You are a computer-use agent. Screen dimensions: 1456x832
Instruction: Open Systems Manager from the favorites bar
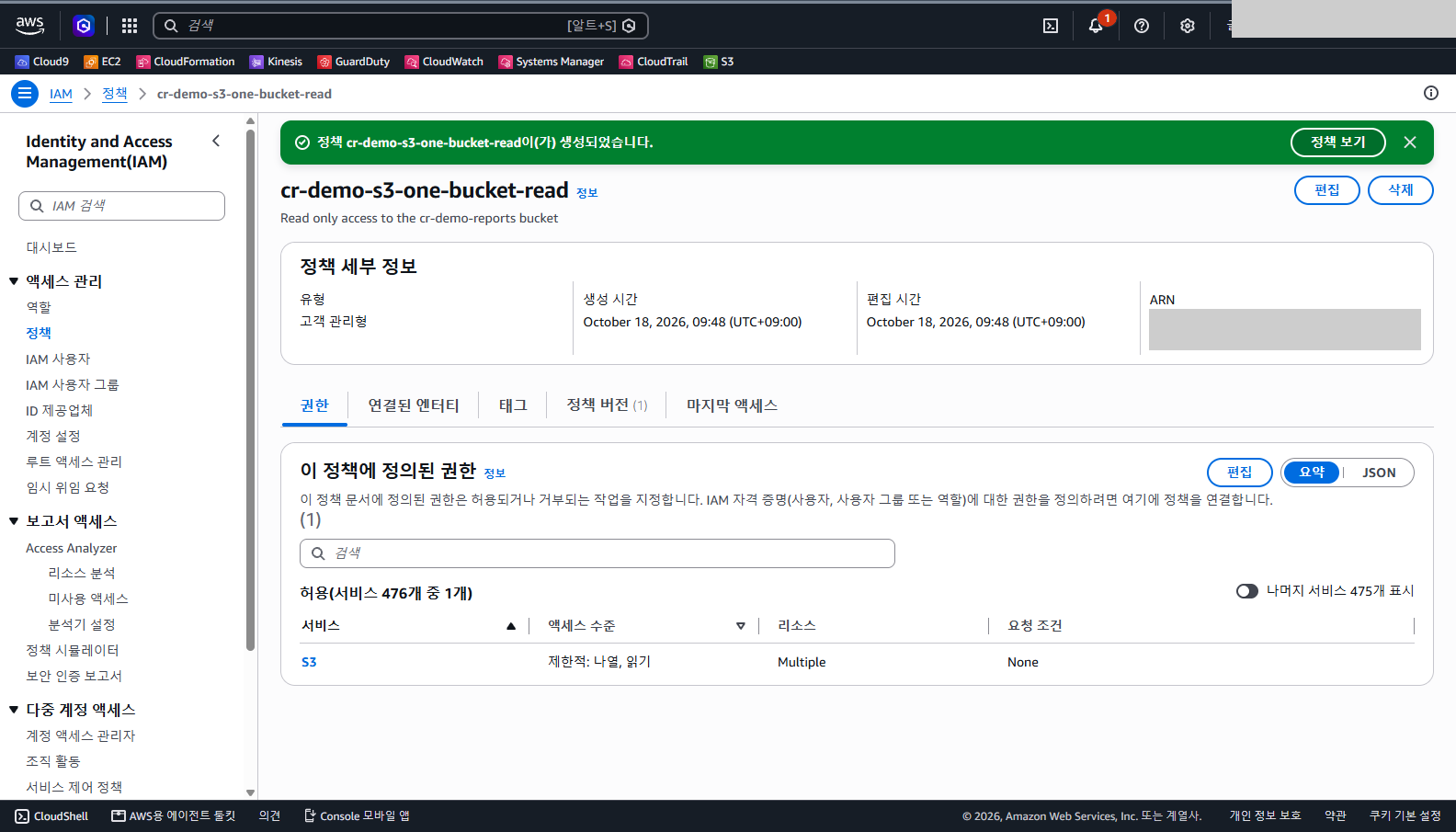pos(552,62)
